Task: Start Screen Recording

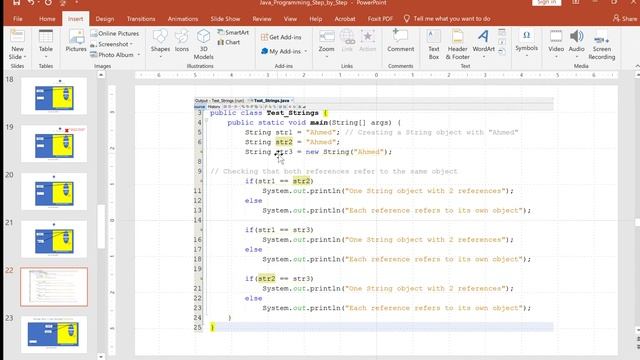Action: click(x=602, y=46)
